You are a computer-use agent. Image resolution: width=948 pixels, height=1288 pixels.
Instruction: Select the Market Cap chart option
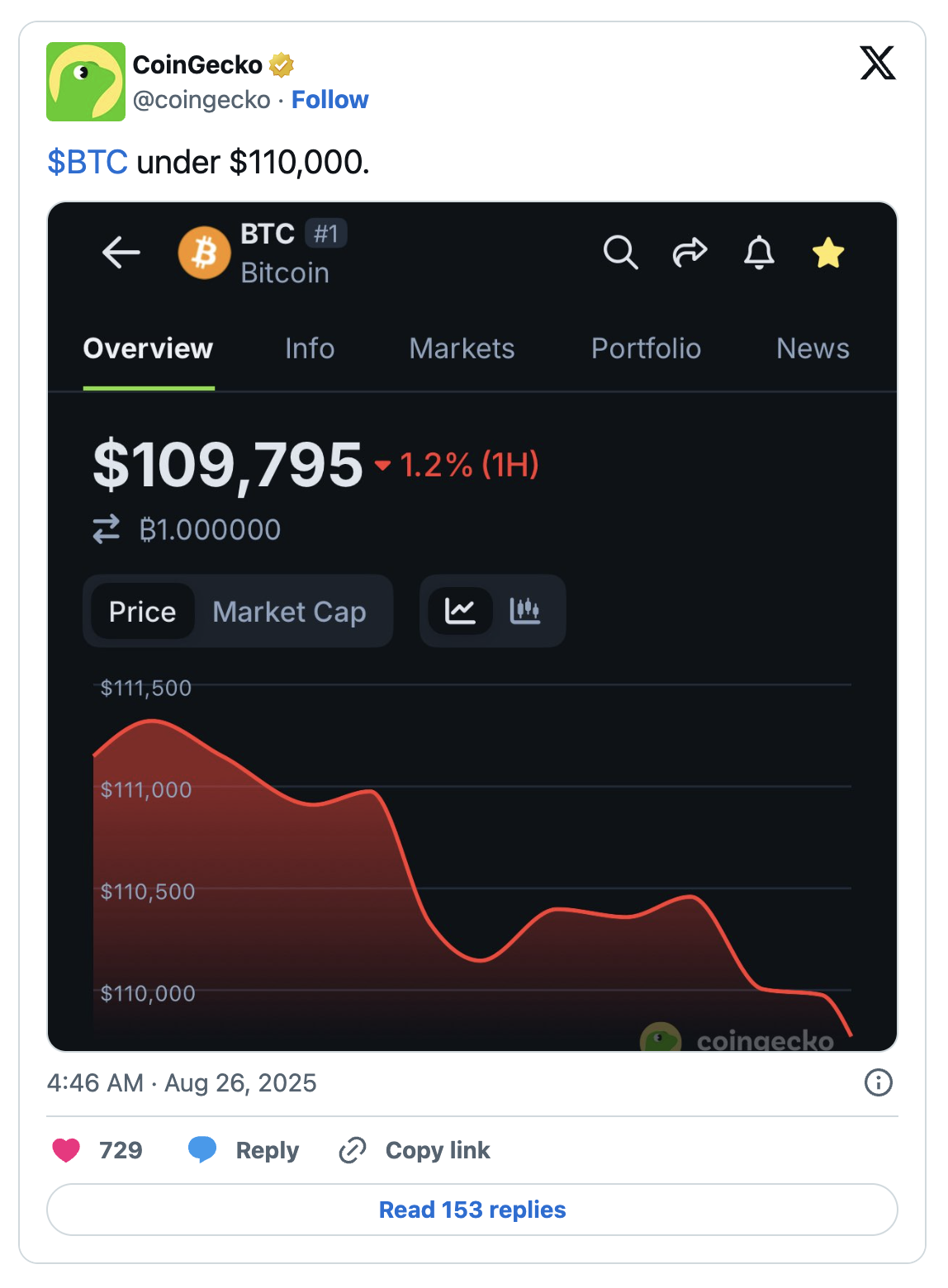[x=289, y=612]
